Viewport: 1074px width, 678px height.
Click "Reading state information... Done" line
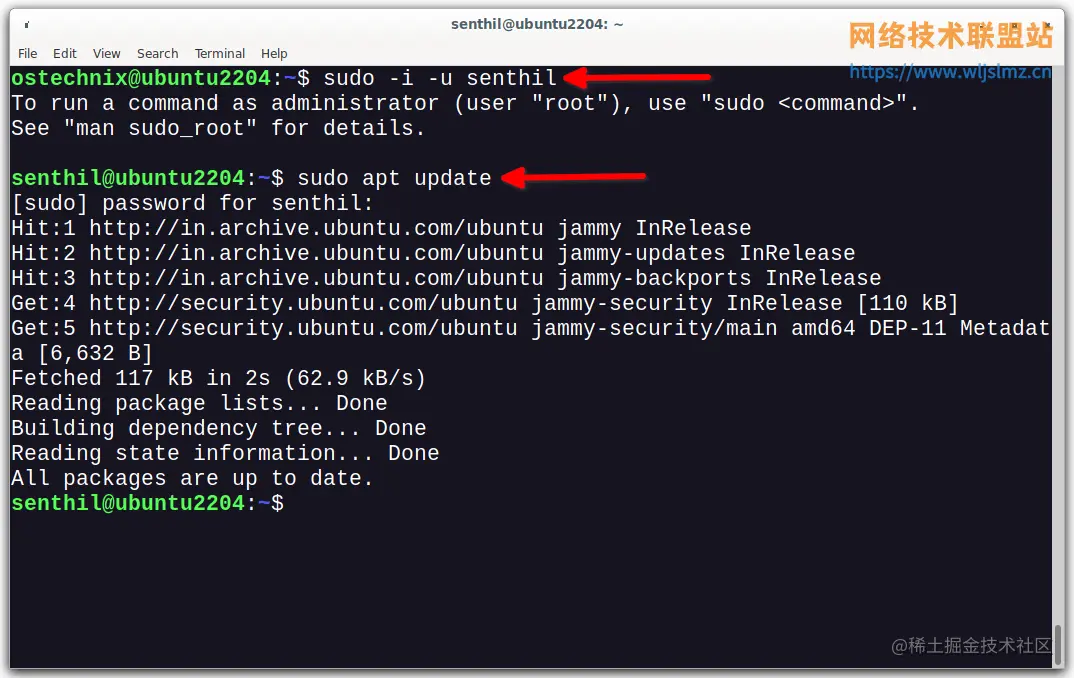pyautogui.click(x=225, y=453)
